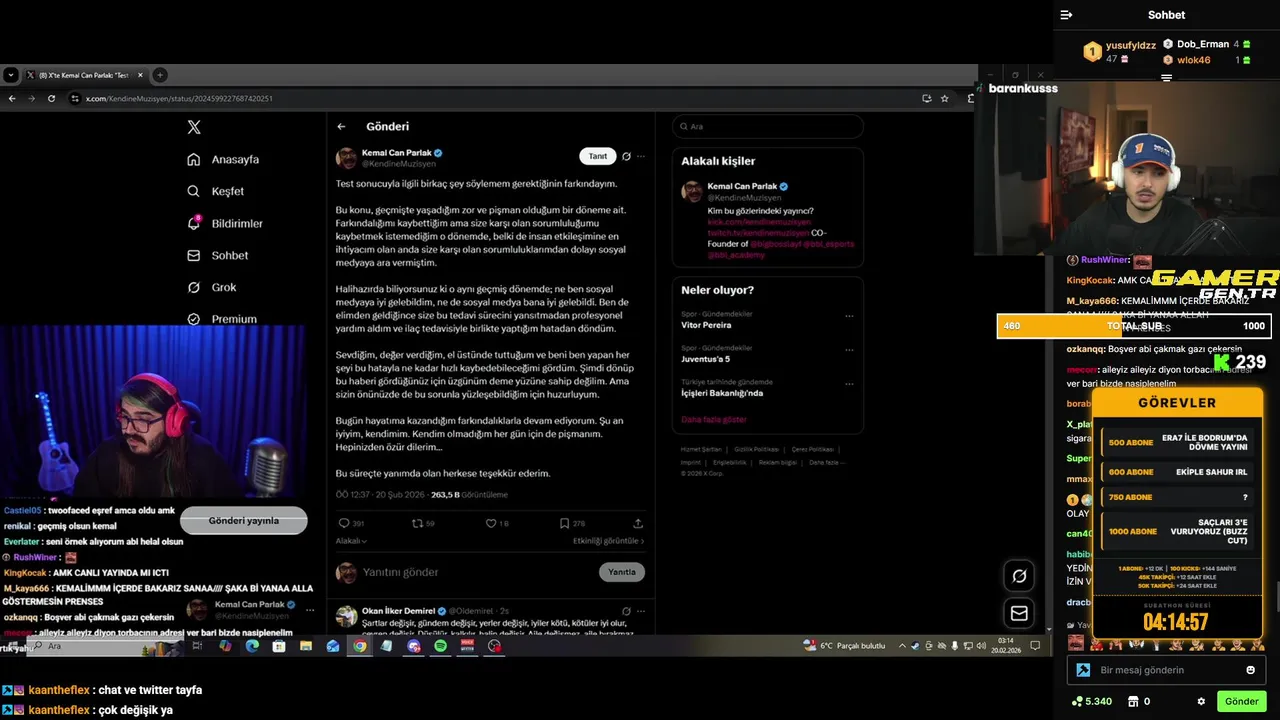Click the Gönderi yayınla button
Viewport: 1280px width, 720px height.
[244, 520]
